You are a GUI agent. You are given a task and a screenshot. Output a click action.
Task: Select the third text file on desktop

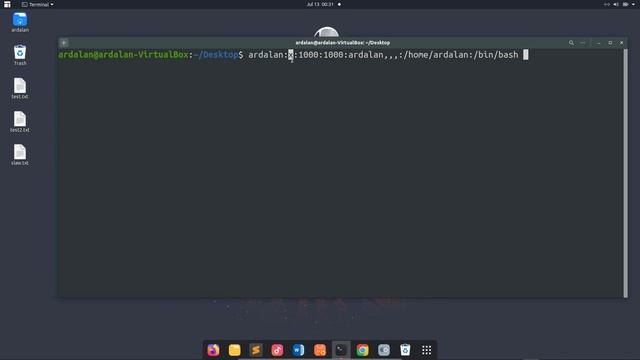click(20, 155)
